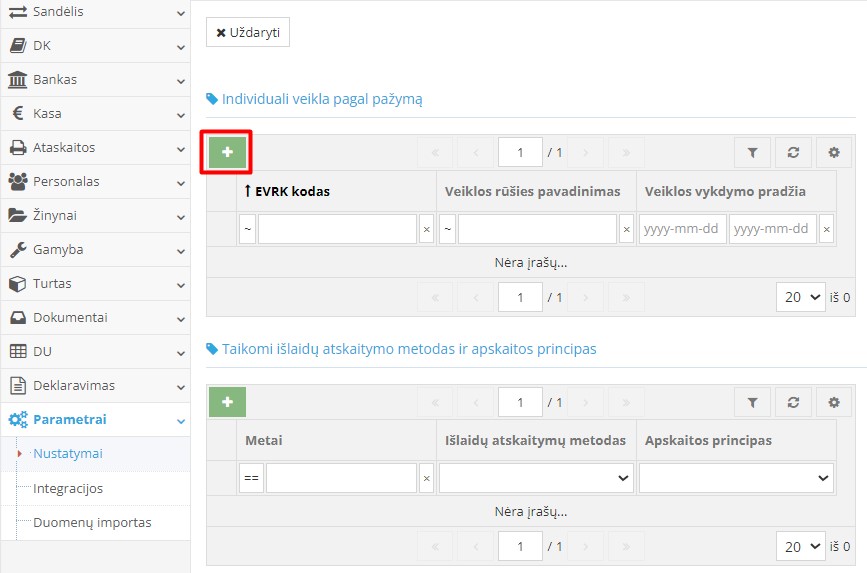Click first yyyy-mm-dd date filter field
The width and height of the screenshot is (867, 573).
point(682,229)
